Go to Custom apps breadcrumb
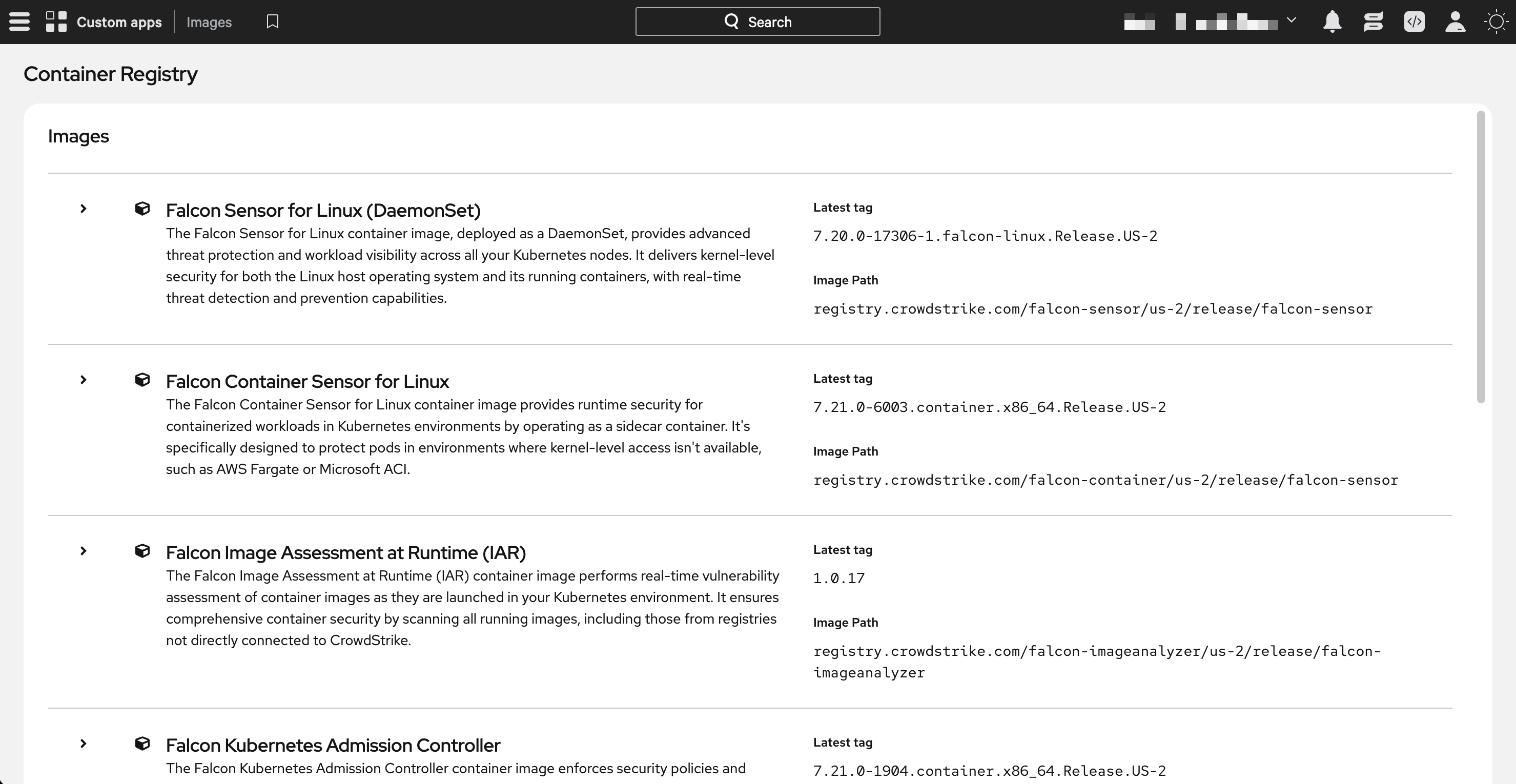 coord(119,23)
